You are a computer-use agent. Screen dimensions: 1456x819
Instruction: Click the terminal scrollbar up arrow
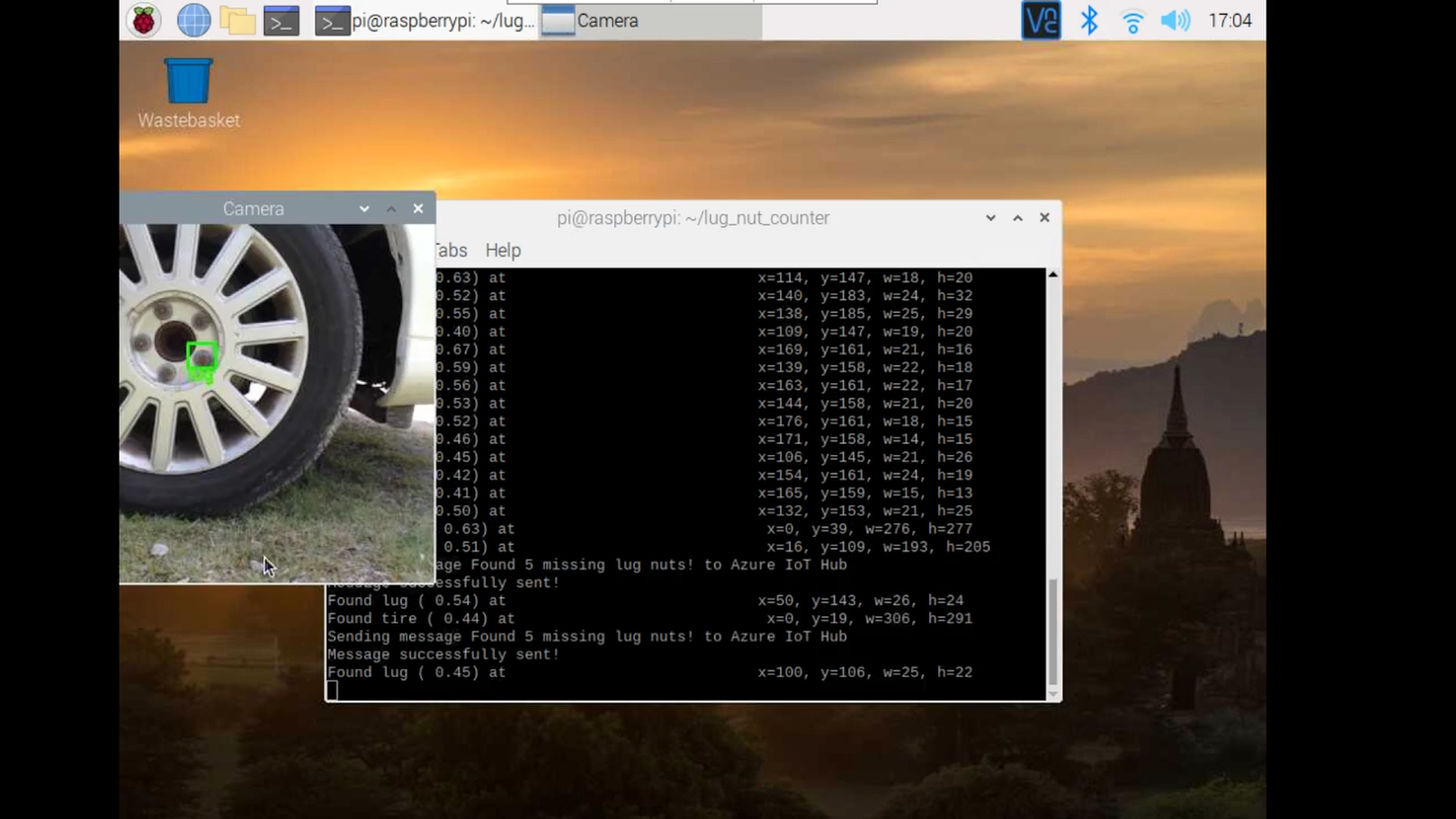(1053, 274)
